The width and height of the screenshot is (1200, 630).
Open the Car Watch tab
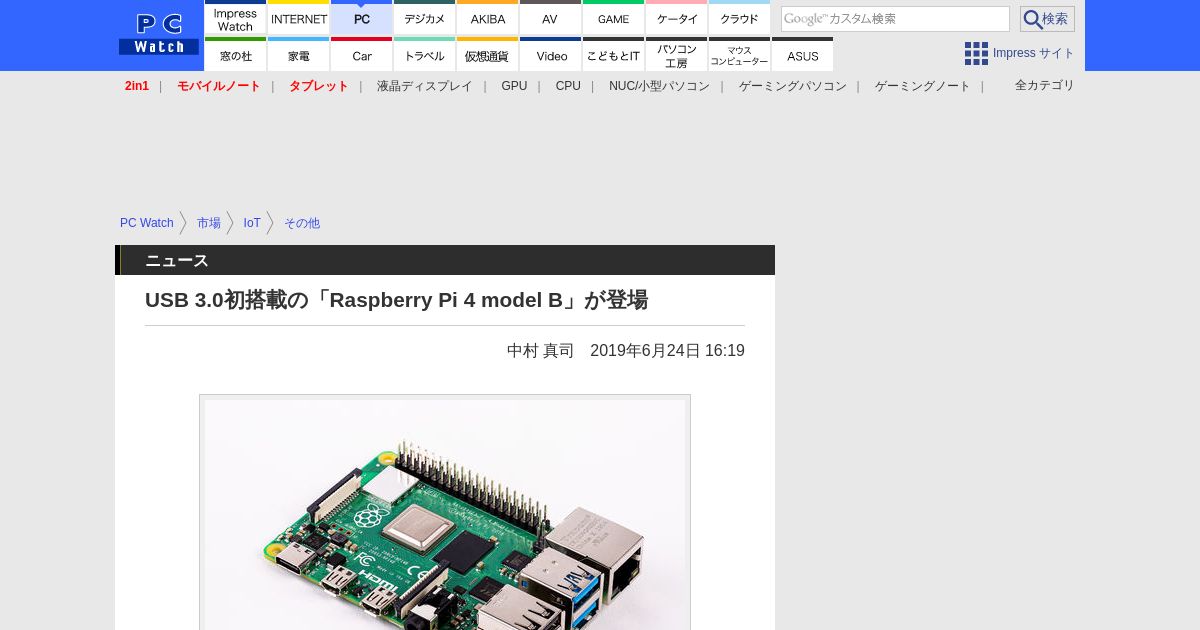click(x=361, y=54)
